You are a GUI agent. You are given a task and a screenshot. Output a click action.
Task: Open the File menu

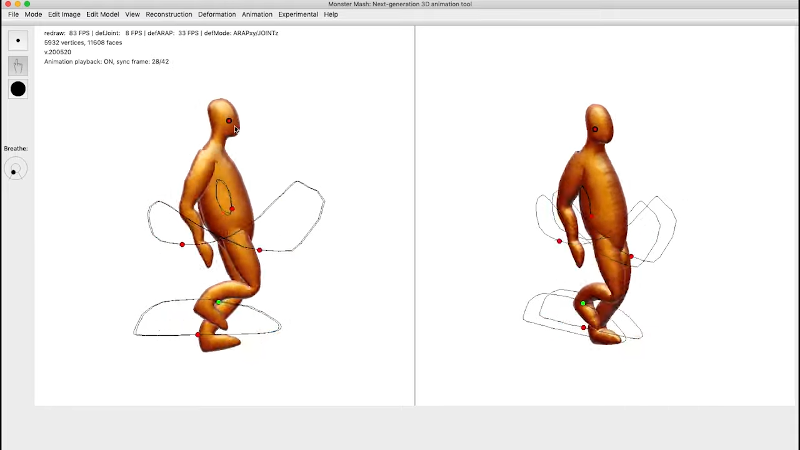pyautogui.click(x=13, y=15)
